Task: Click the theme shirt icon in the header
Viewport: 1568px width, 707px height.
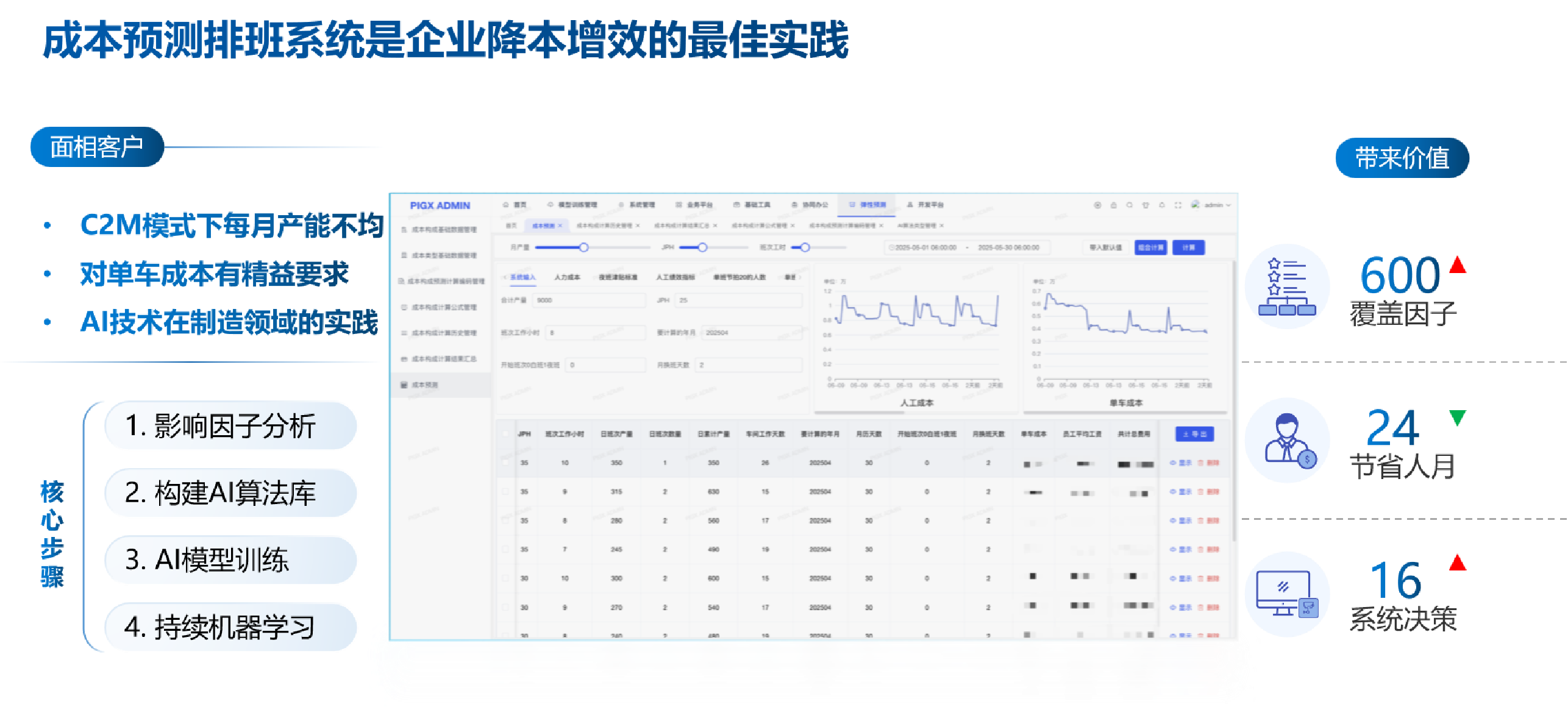Action: click(1145, 205)
